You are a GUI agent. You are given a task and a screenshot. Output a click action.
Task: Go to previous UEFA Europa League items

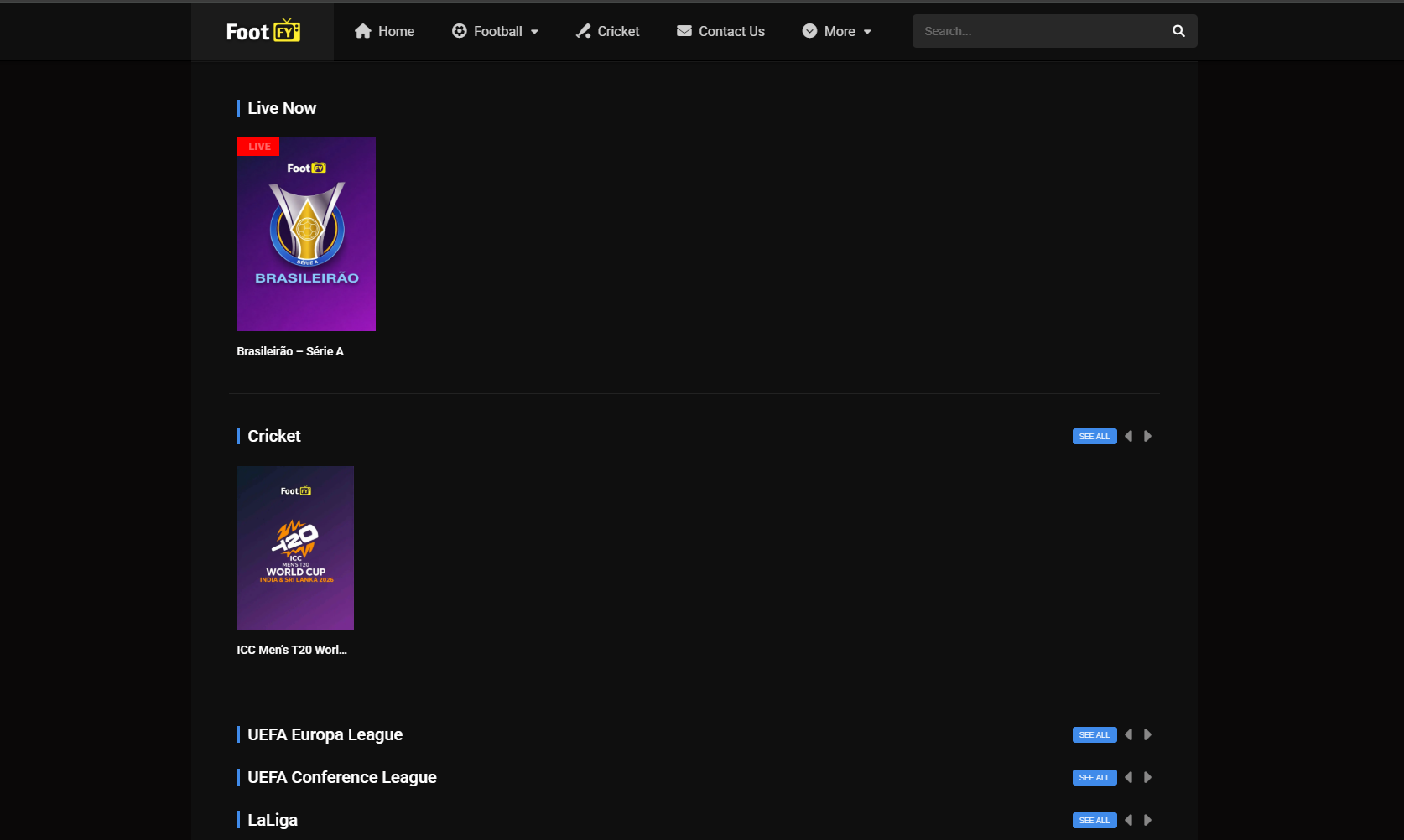pos(1129,734)
